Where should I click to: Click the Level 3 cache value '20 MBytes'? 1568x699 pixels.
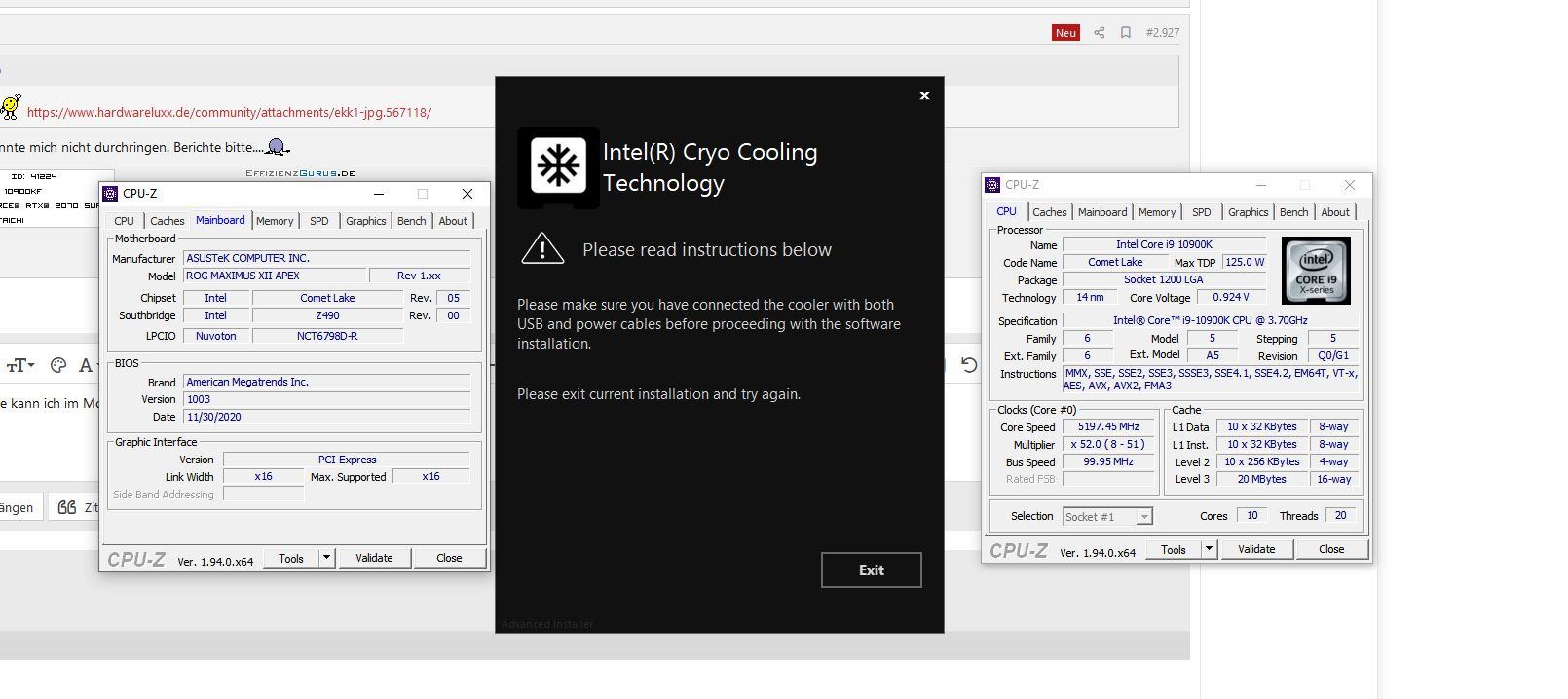click(1262, 479)
